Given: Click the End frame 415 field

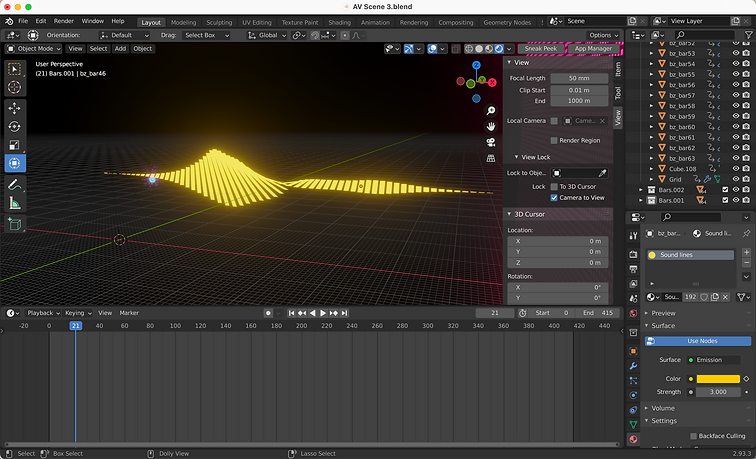Looking at the screenshot, I should 598,313.
